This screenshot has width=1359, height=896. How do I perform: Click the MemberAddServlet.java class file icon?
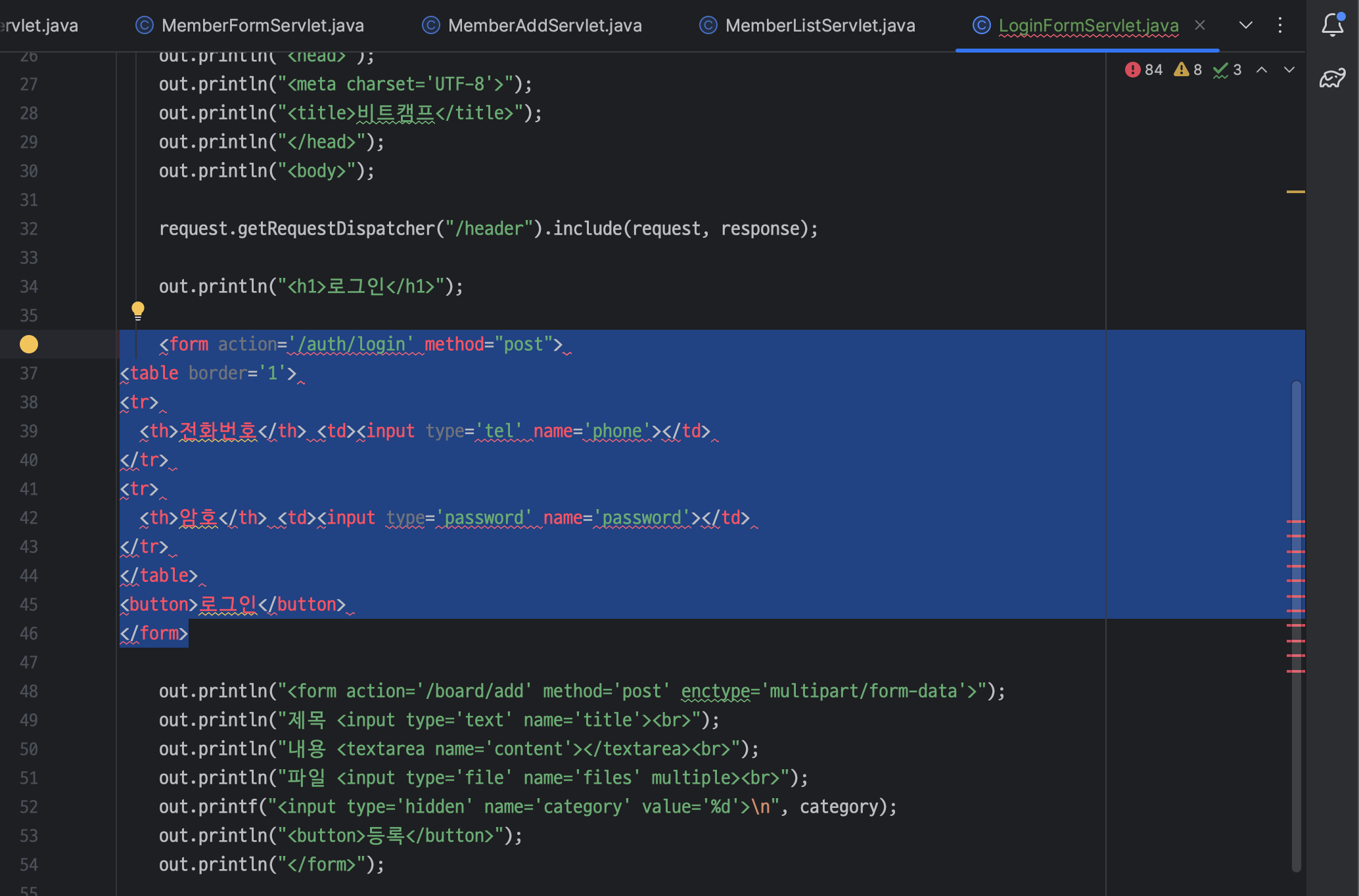430,25
